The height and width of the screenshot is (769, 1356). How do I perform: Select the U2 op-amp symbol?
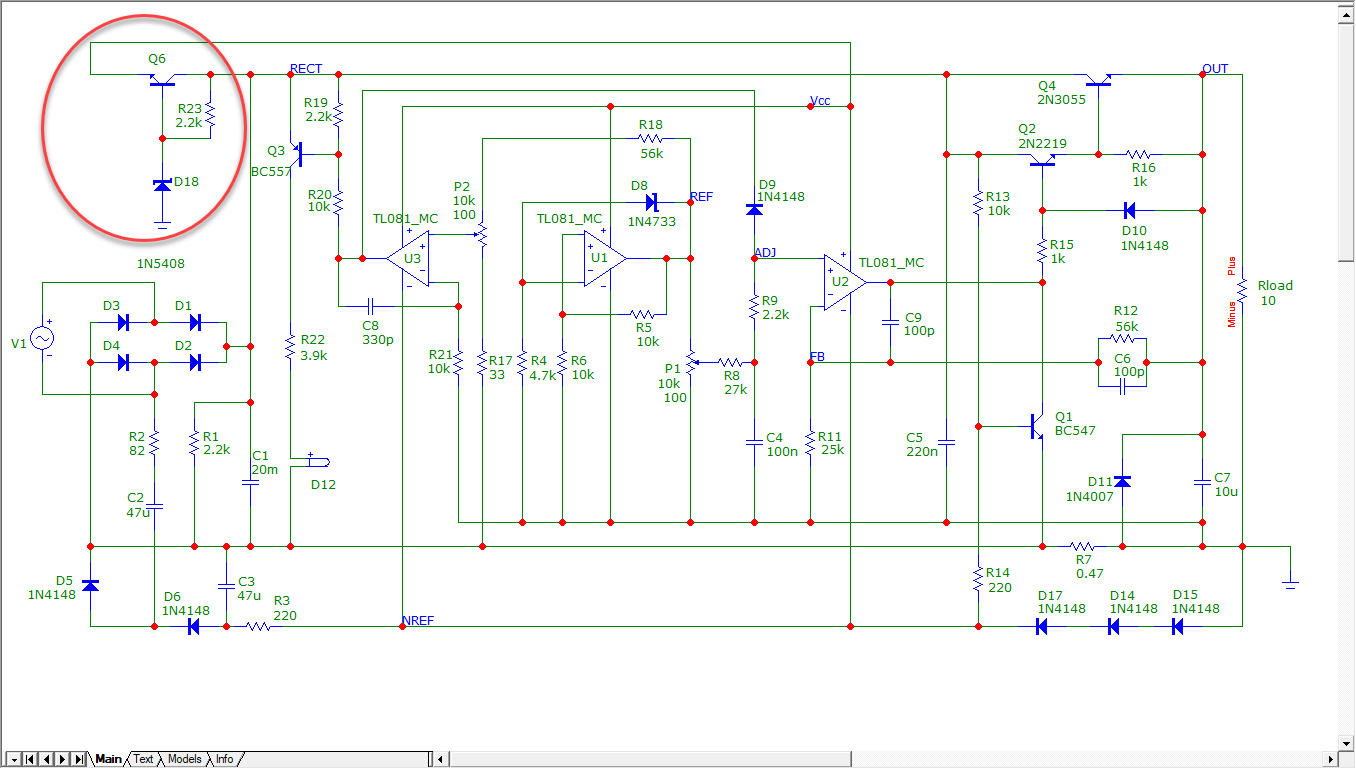pyautogui.click(x=843, y=282)
